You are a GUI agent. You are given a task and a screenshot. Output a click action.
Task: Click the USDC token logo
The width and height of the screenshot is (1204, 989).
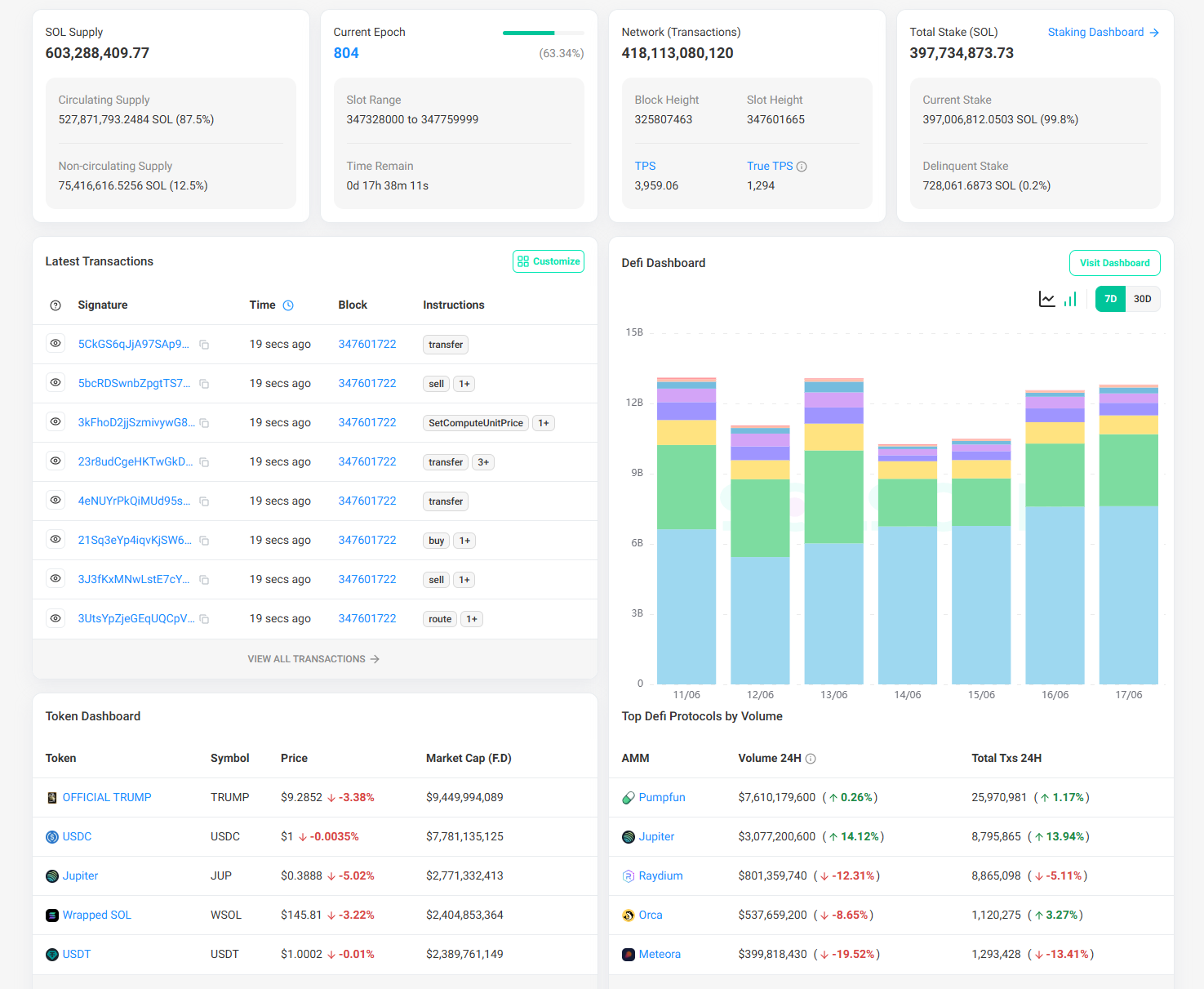52,837
